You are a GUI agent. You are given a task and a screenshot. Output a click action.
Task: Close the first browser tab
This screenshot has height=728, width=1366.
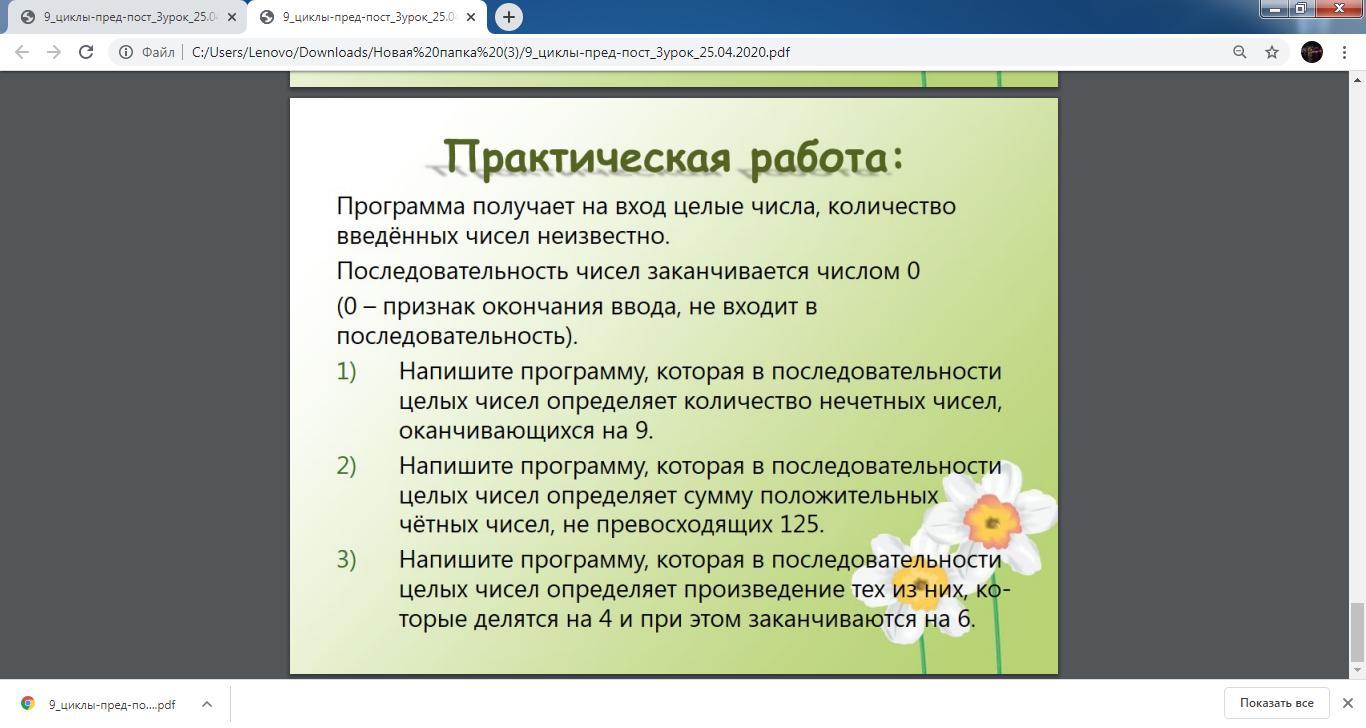coord(232,17)
